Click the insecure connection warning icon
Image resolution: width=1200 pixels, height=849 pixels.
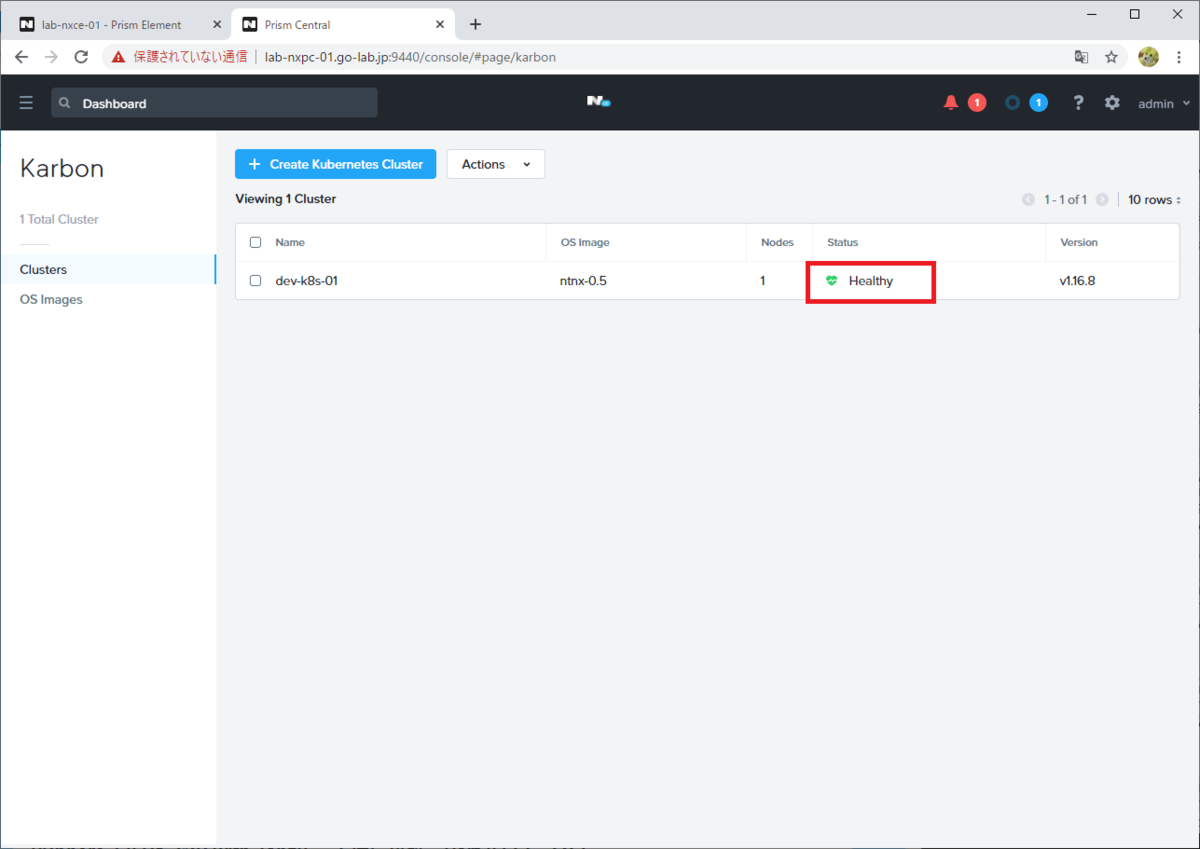tap(118, 57)
